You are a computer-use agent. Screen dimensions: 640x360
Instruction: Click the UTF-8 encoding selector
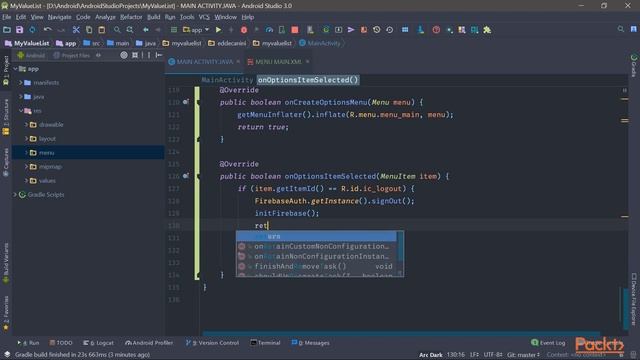pos(493,355)
